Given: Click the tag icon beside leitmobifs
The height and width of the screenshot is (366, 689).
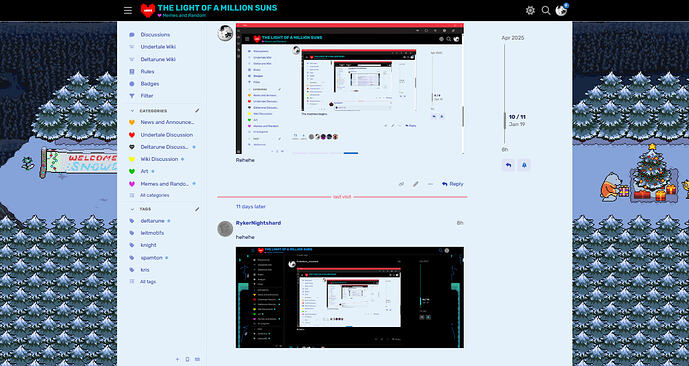Looking at the screenshot, I should click(132, 233).
